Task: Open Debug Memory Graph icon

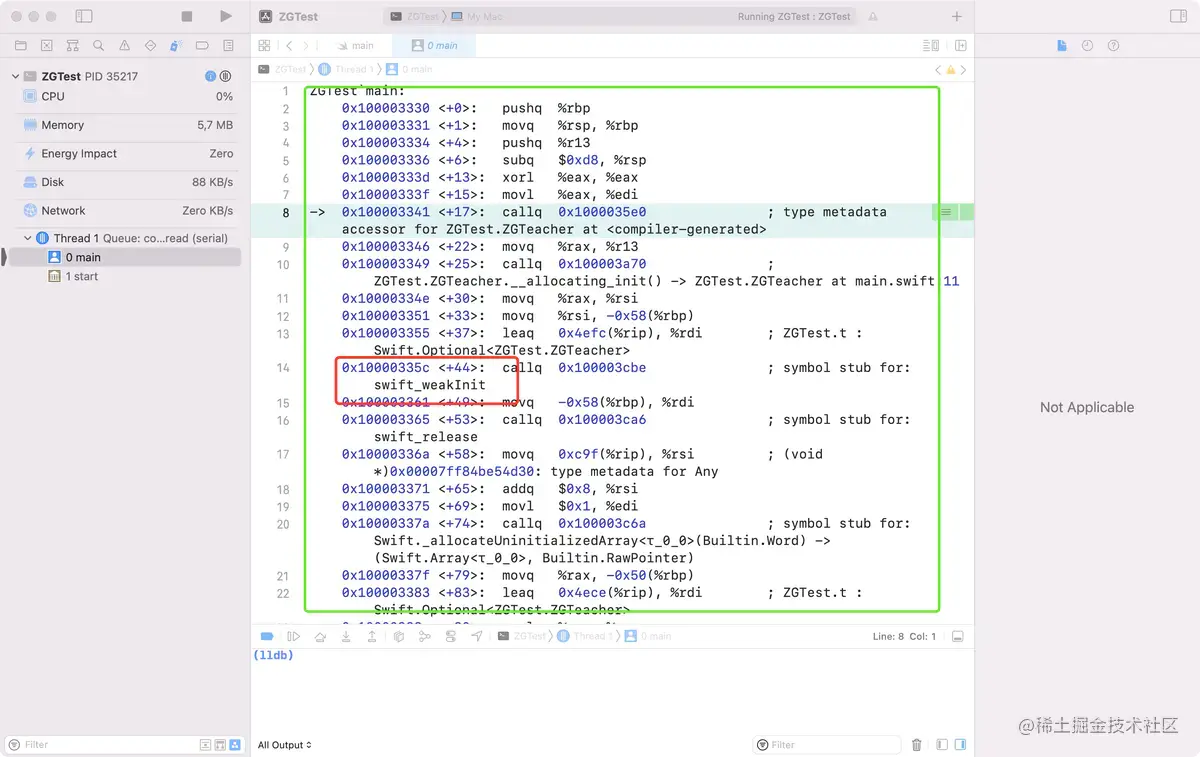Action: point(425,636)
